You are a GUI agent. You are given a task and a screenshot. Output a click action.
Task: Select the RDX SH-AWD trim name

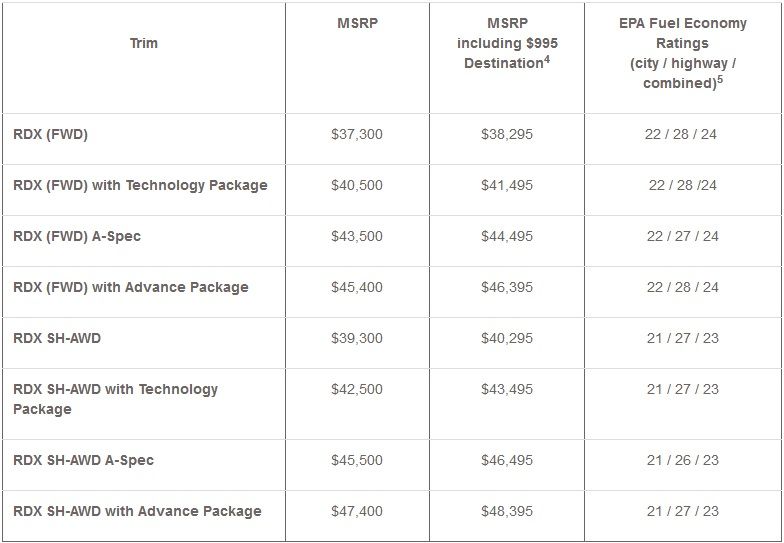click(57, 338)
